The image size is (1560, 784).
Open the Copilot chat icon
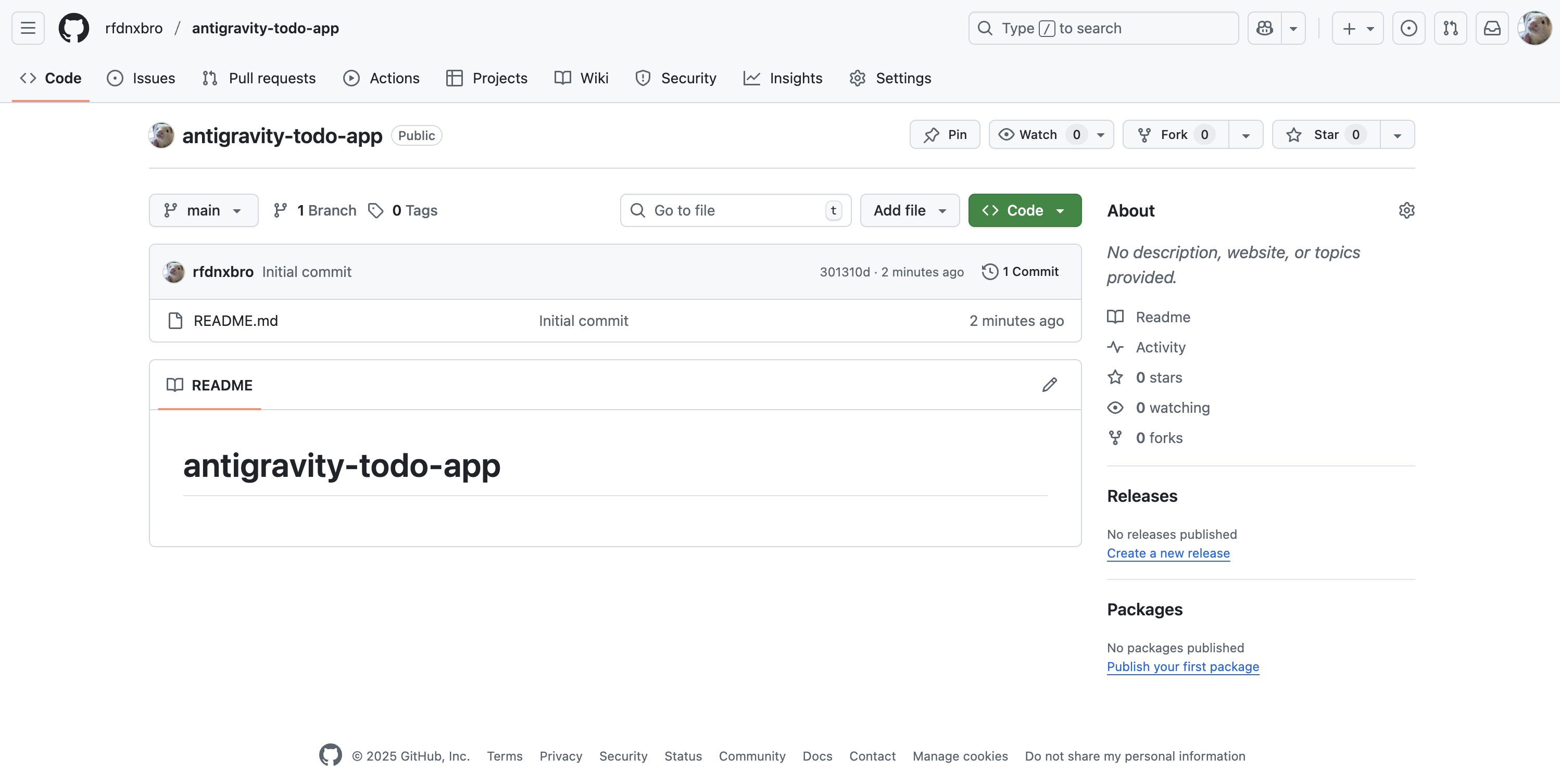point(1264,28)
